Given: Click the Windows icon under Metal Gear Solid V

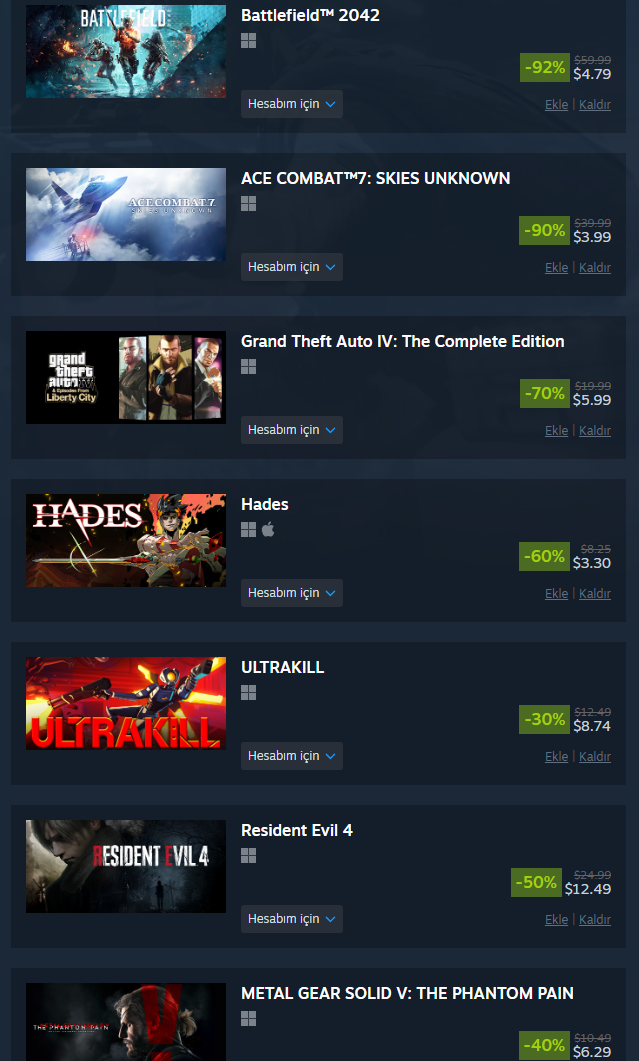Looking at the screenshot, I should 248,1019.
